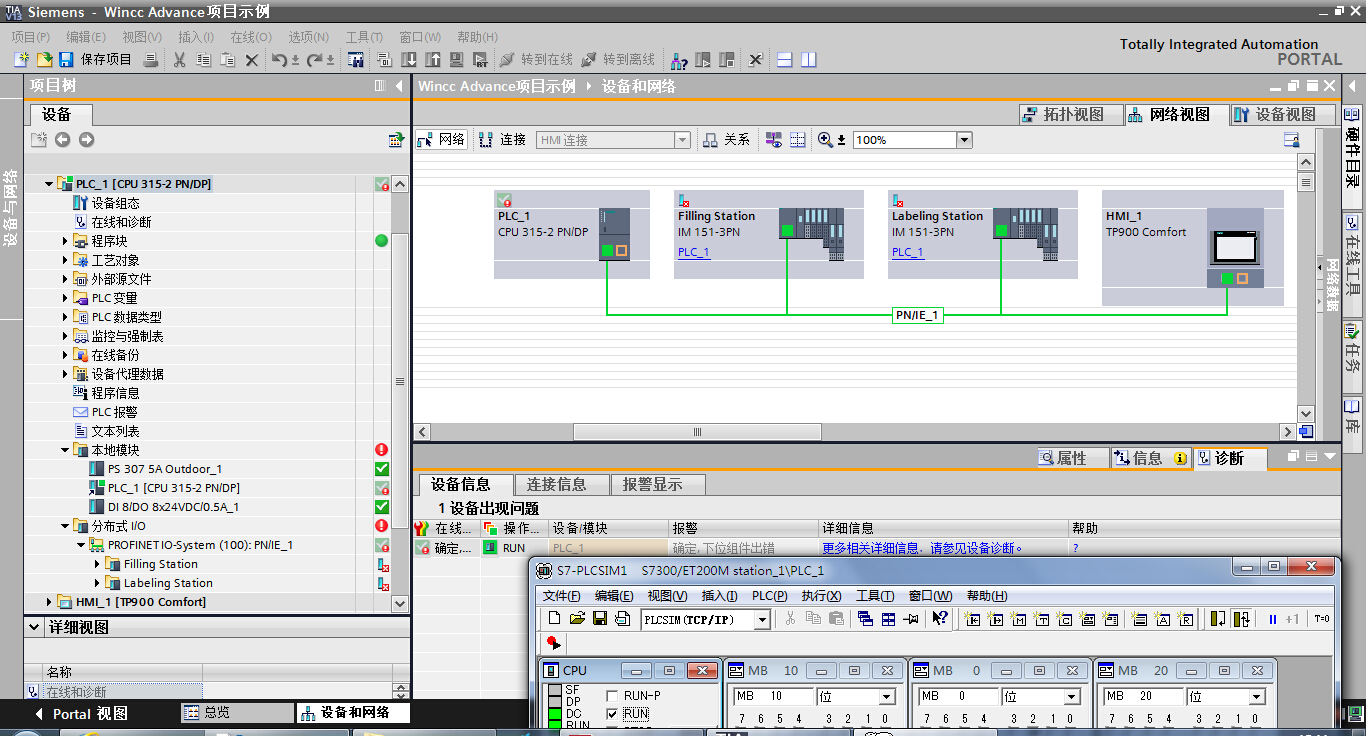
Task: Click the zoom magnifier icon in network toolbar
Action: tap(825, 140)
